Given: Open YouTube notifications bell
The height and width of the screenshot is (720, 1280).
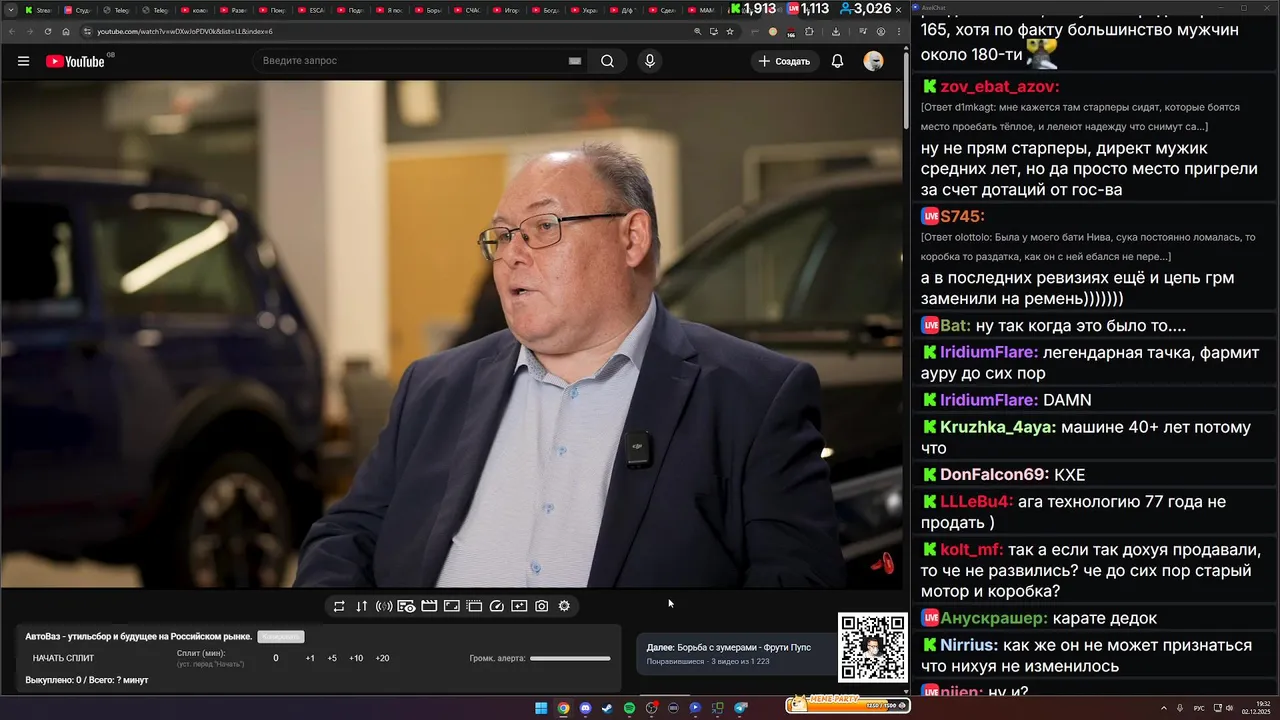Looking at the screenshot, I should (x=838, y=61).
